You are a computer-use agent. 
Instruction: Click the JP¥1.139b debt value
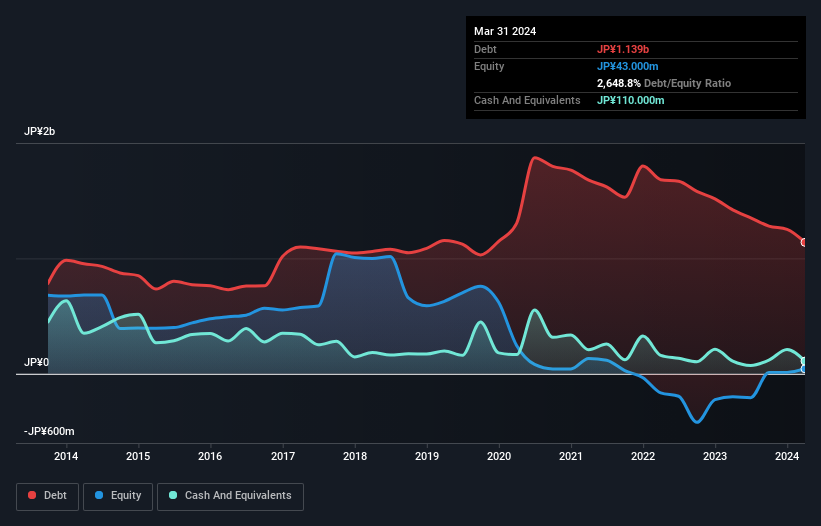click(623, 49)
